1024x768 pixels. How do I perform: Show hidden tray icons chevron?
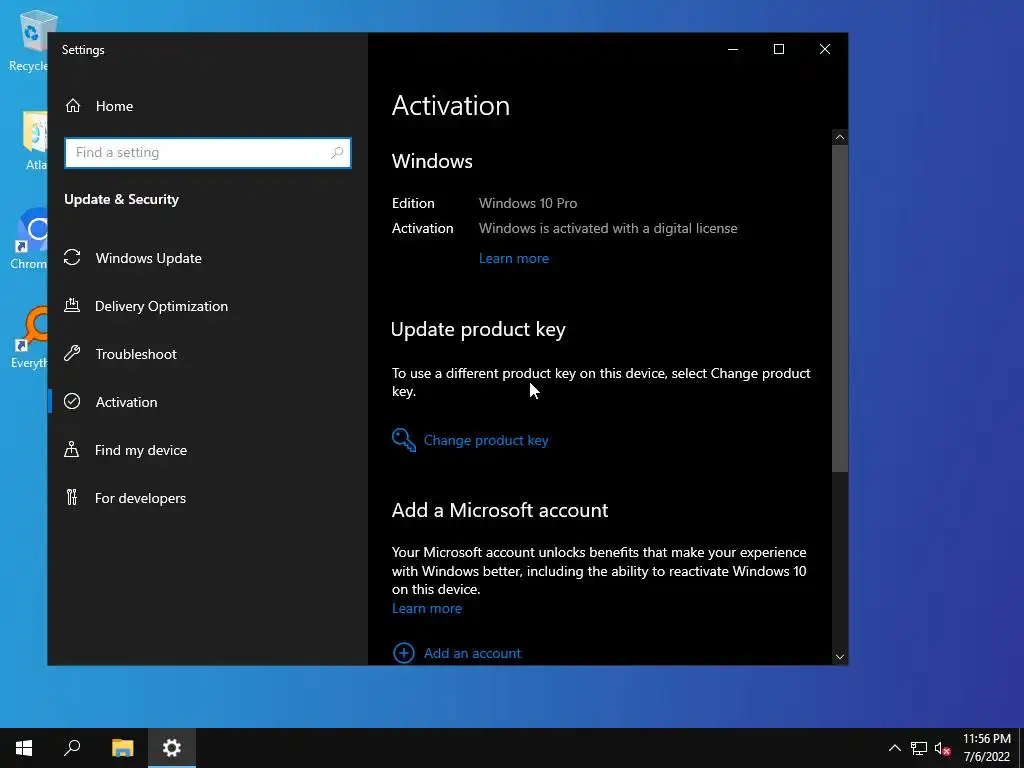point(895,748)
